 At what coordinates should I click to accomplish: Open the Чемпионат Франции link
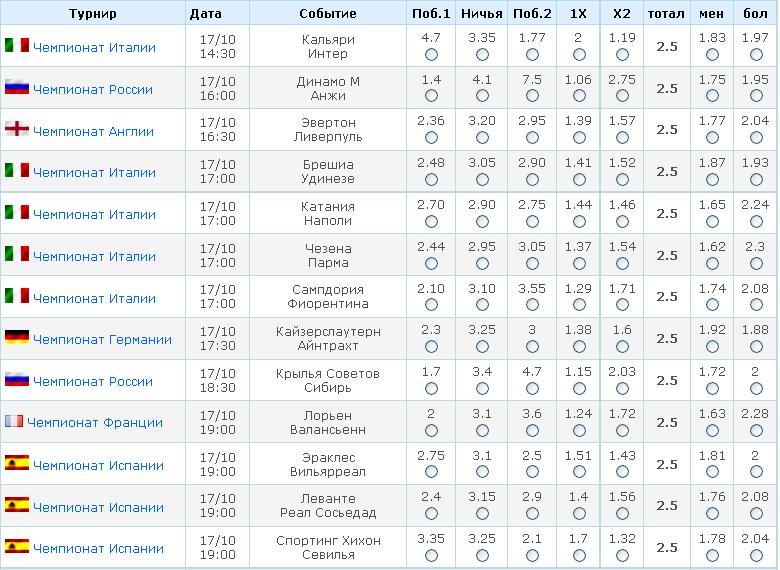coord(95,422)
